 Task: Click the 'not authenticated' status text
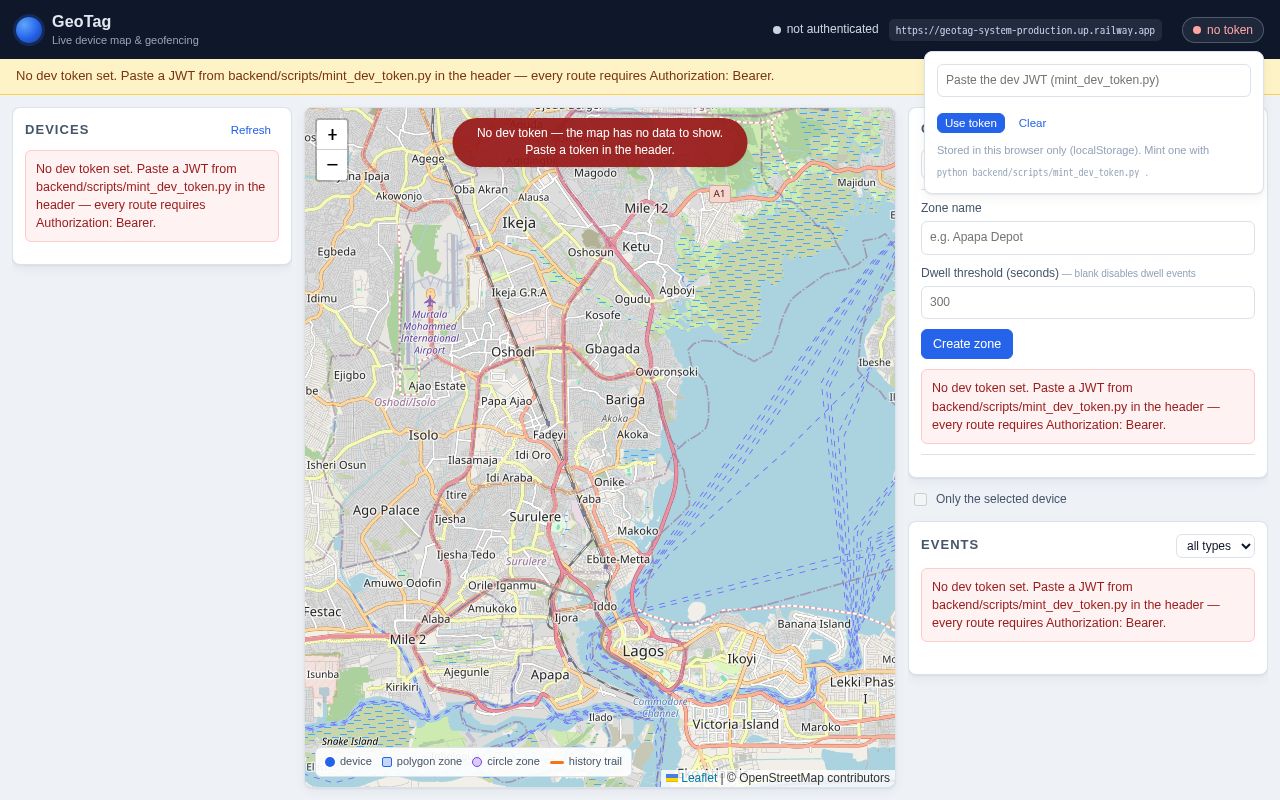[x=833, y=30]
